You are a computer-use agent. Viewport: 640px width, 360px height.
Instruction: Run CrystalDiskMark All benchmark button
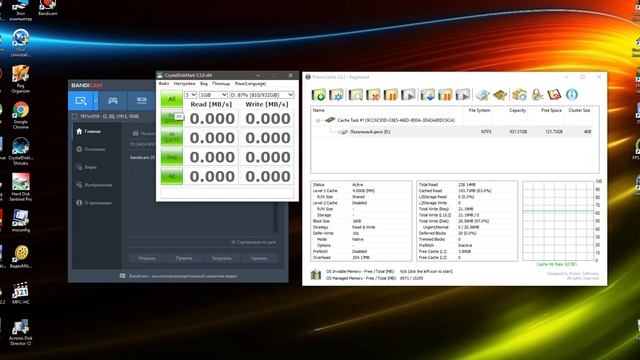coord(171,99)
